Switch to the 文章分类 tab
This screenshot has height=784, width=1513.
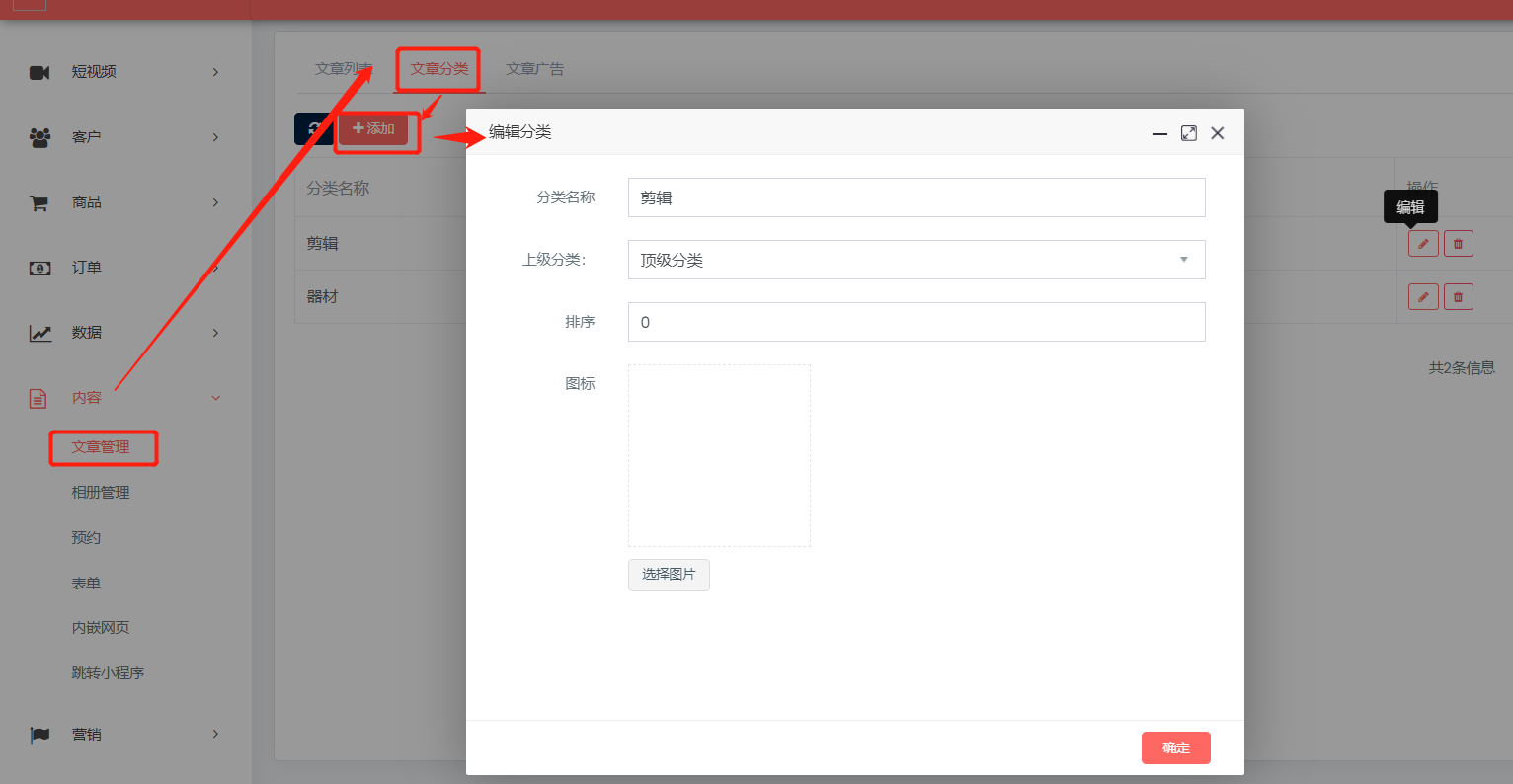click(439, 69)
